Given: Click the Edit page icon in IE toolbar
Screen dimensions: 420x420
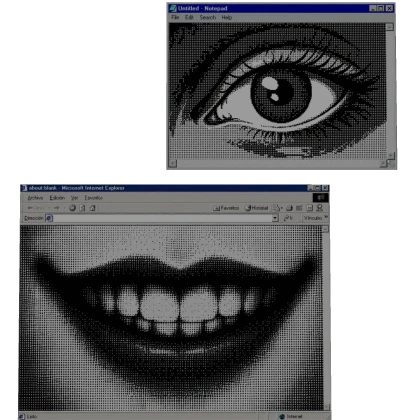Looking at the screenshot, I should (299, 208).
